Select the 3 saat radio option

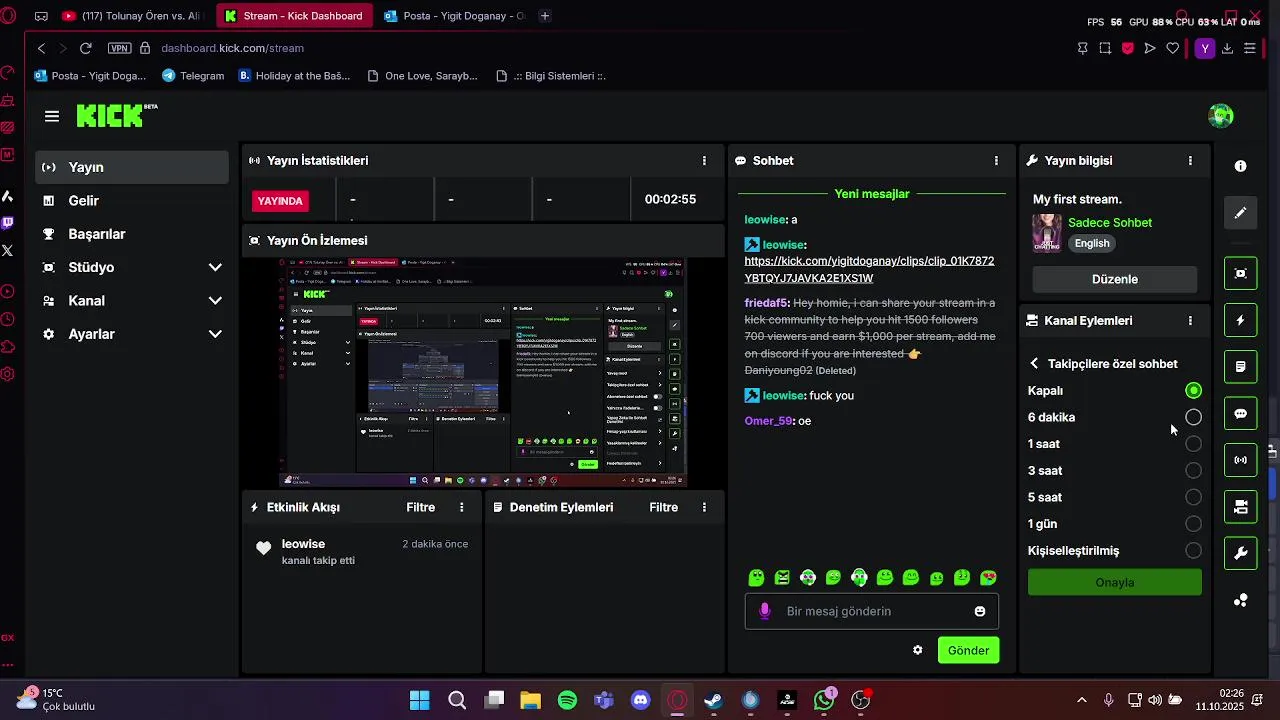pos(1193,470)
